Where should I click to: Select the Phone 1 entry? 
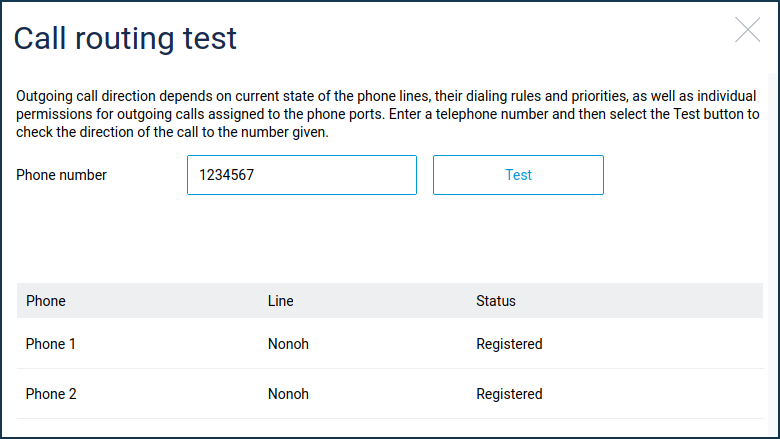pyautogui.click(x=51, y=344)
